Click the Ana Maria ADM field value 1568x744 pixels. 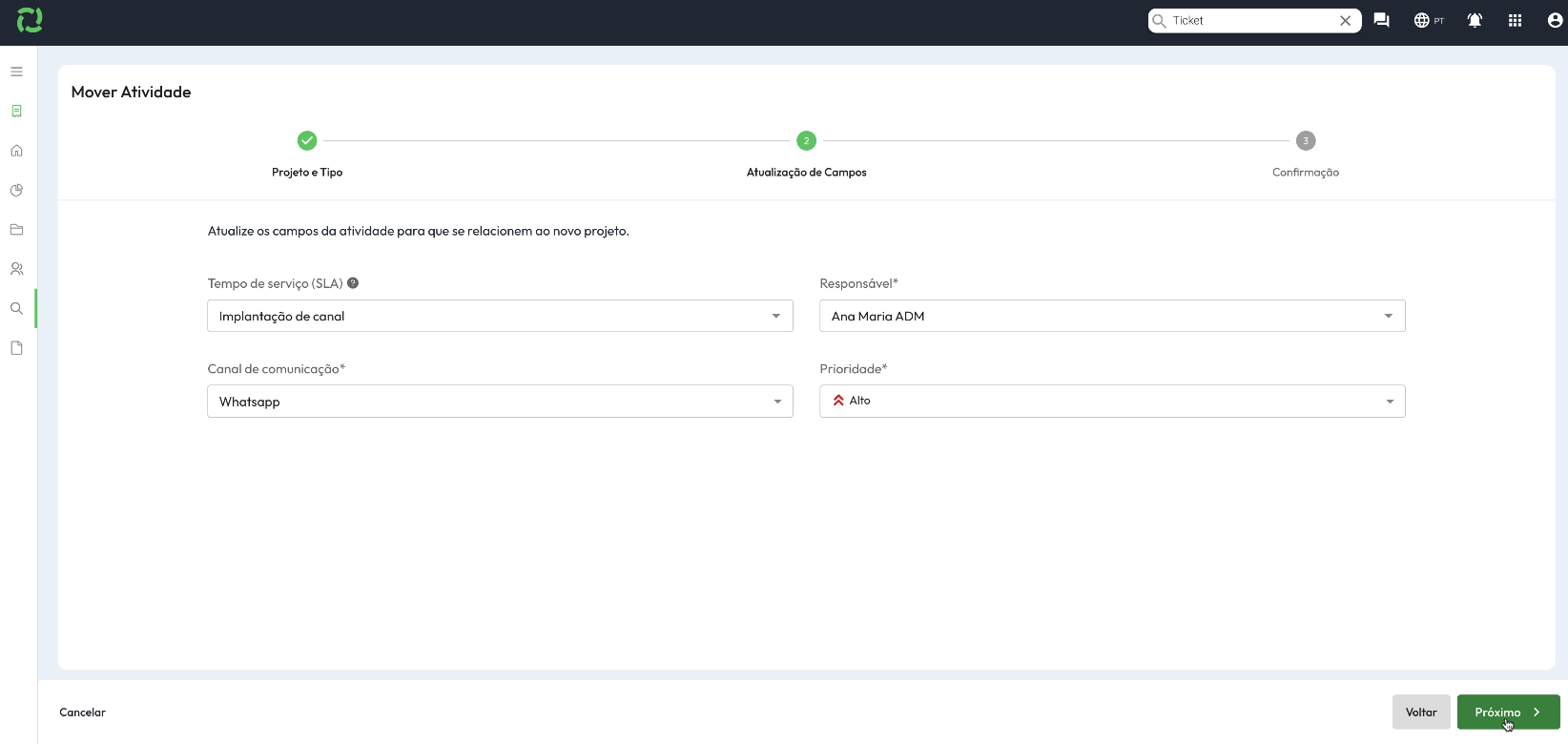click(x=877, y=317)
